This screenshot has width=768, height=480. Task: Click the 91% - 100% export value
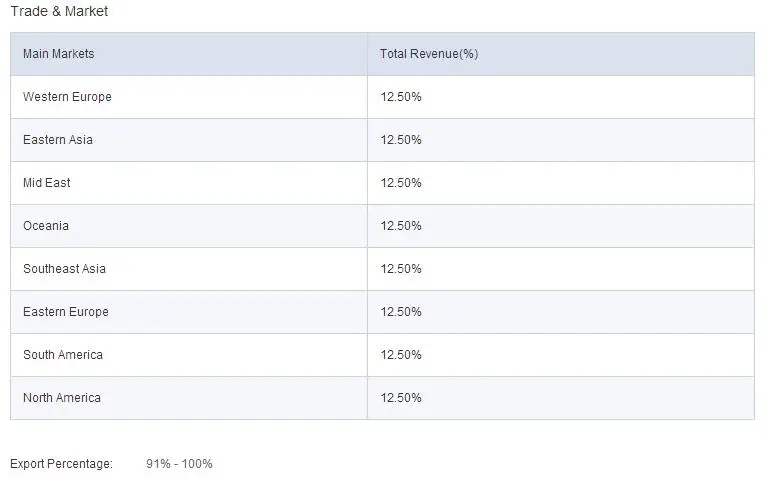179,464
